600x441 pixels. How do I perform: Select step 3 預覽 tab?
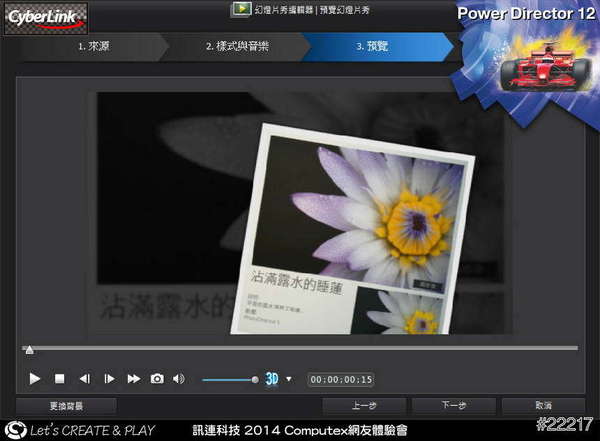(x=377, y=47)
